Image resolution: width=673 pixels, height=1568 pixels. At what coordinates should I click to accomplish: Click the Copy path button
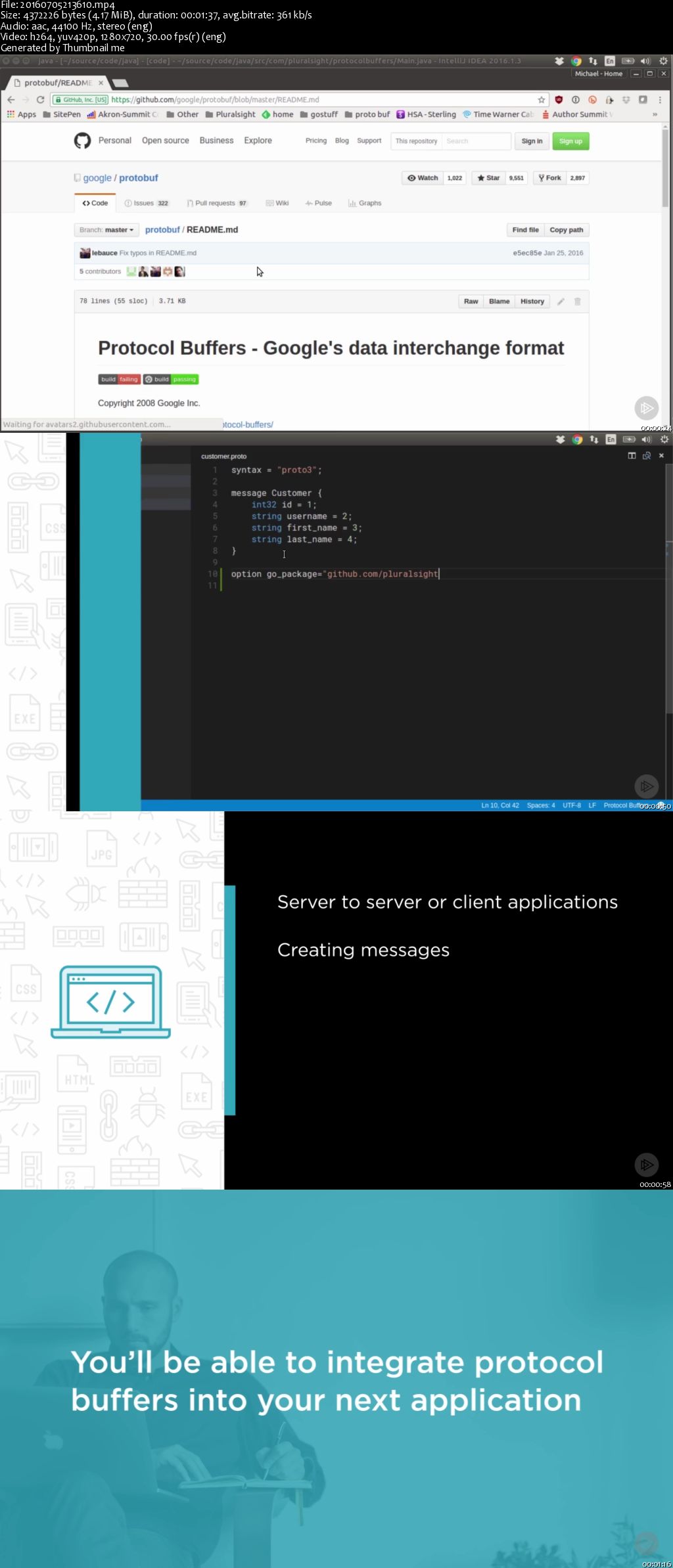coord(567,230)
